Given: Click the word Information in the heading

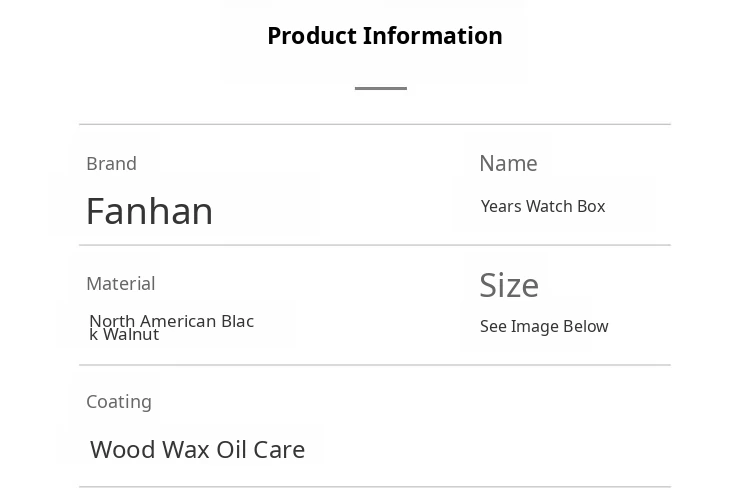Looking at the screenshot, I should point(433,36).
